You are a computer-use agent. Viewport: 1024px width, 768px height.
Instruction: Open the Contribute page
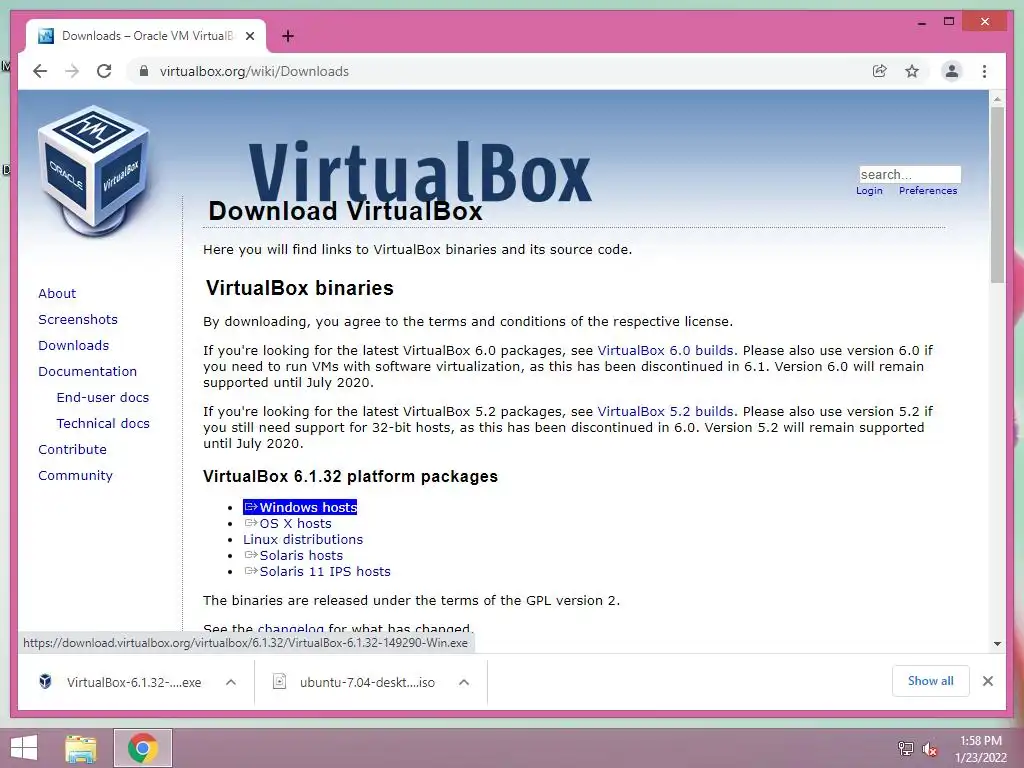[72, 449]
